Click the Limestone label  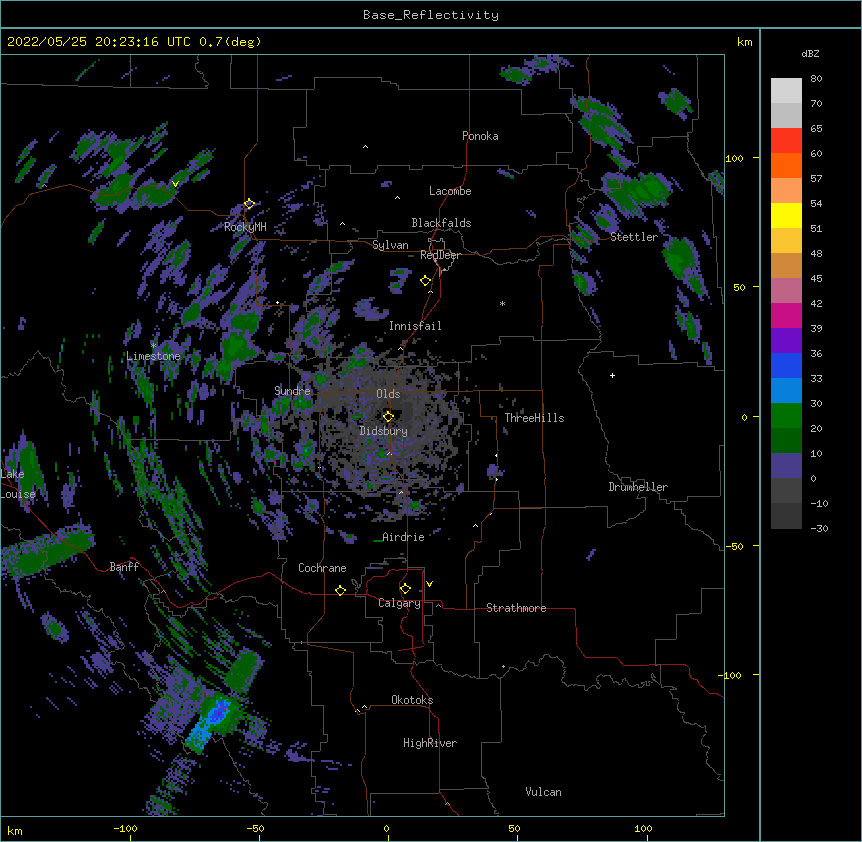(x=153, y=356)
